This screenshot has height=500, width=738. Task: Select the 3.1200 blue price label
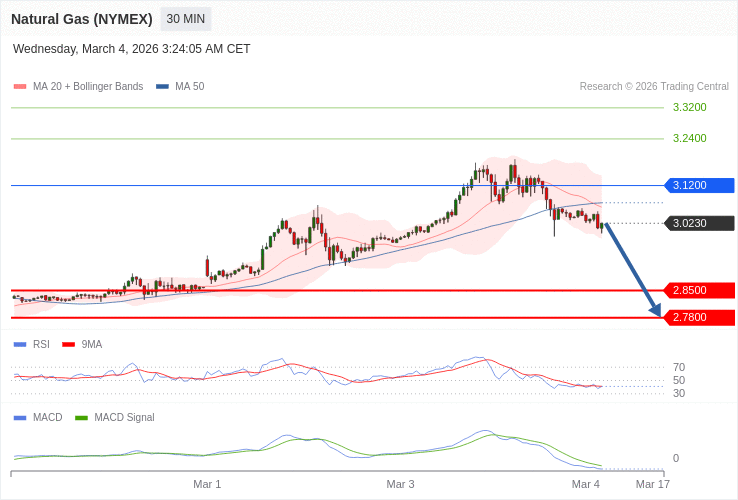[x=699, y=185]
